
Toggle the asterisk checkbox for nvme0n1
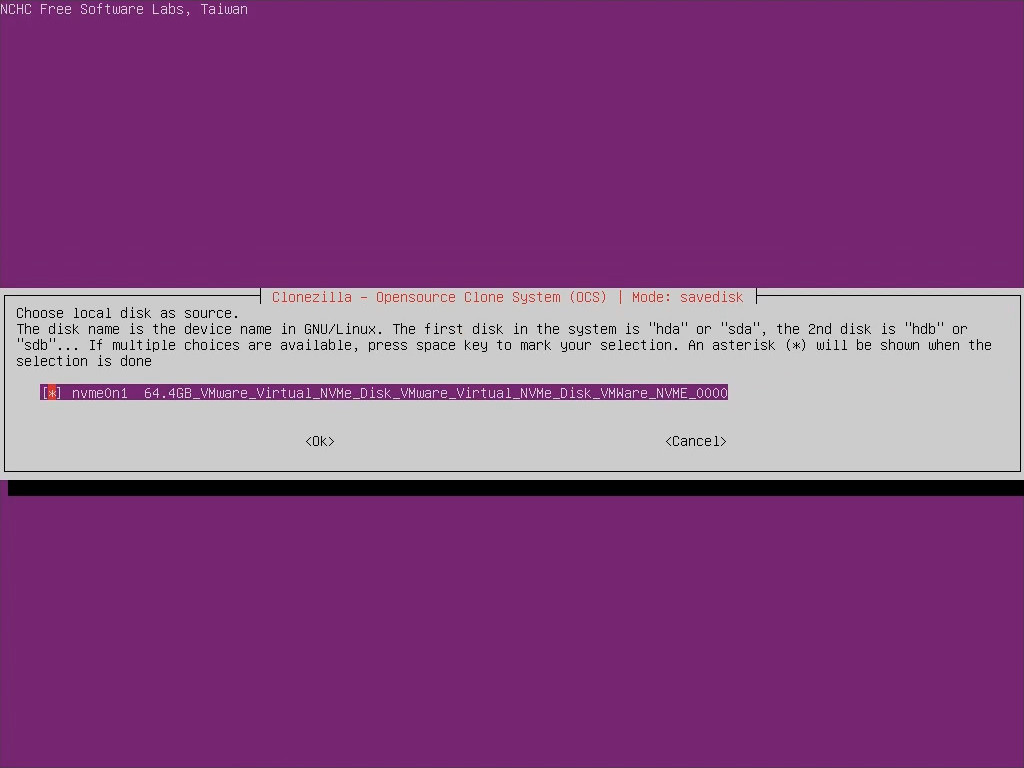pos(52,393)
